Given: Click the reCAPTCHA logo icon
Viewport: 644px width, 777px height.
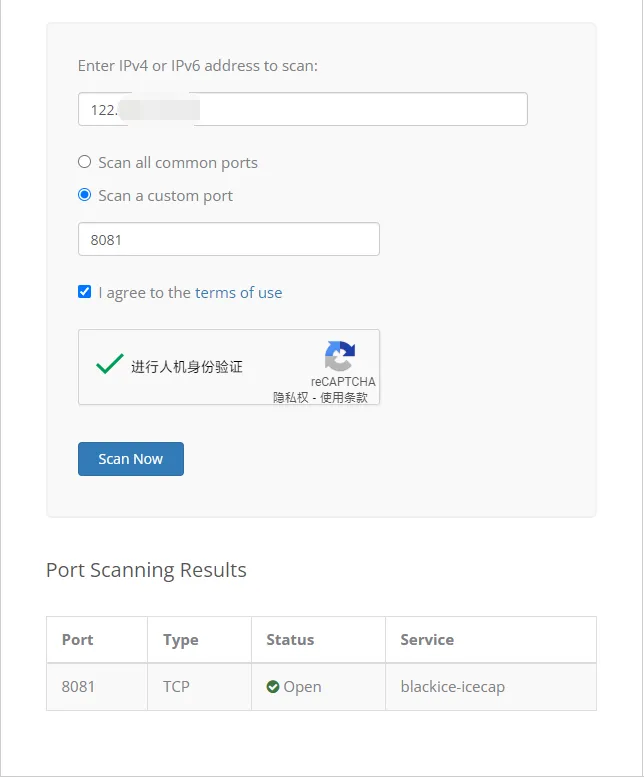Looking at the screenshot, I should pos(340,356).
